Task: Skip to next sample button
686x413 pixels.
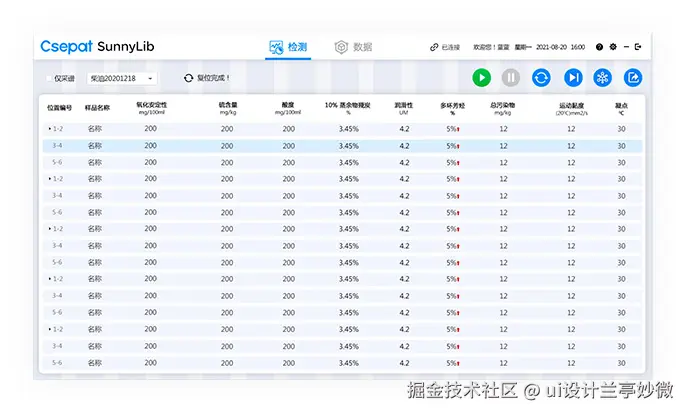Action: pos(573,78)
